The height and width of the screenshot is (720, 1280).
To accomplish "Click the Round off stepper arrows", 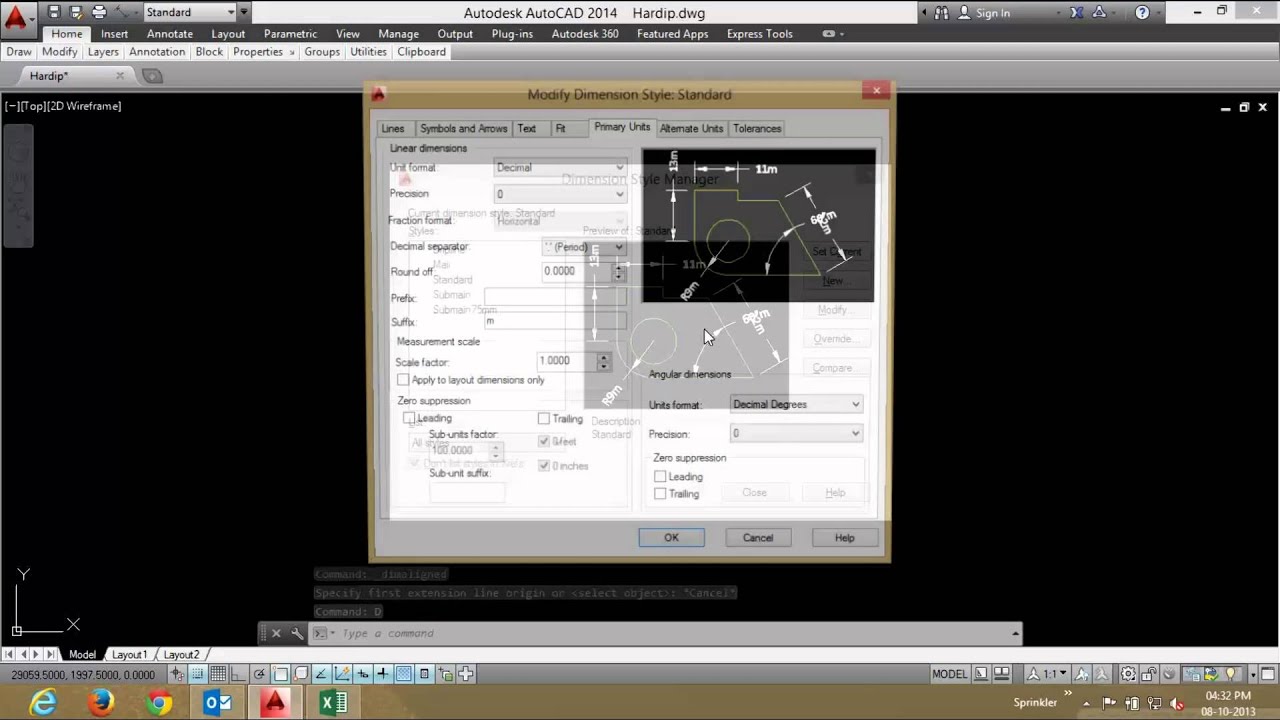I will [x=619, y=271].
